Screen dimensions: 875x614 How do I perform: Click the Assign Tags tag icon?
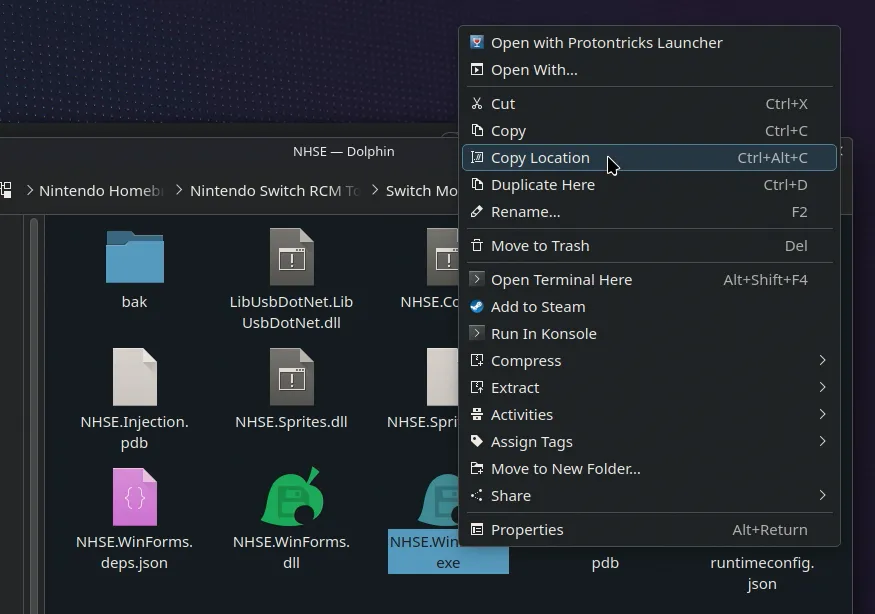477,442
